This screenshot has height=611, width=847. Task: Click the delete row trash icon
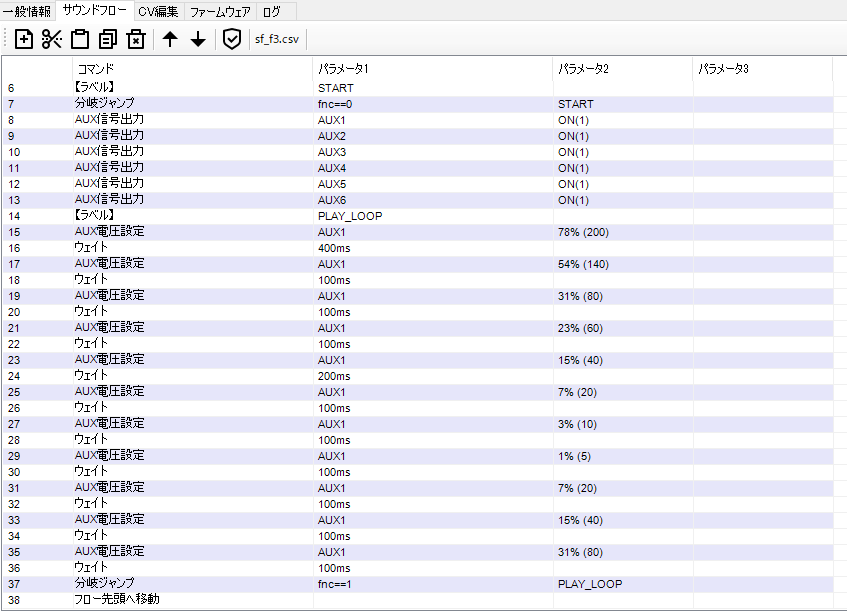click(136, 39)
